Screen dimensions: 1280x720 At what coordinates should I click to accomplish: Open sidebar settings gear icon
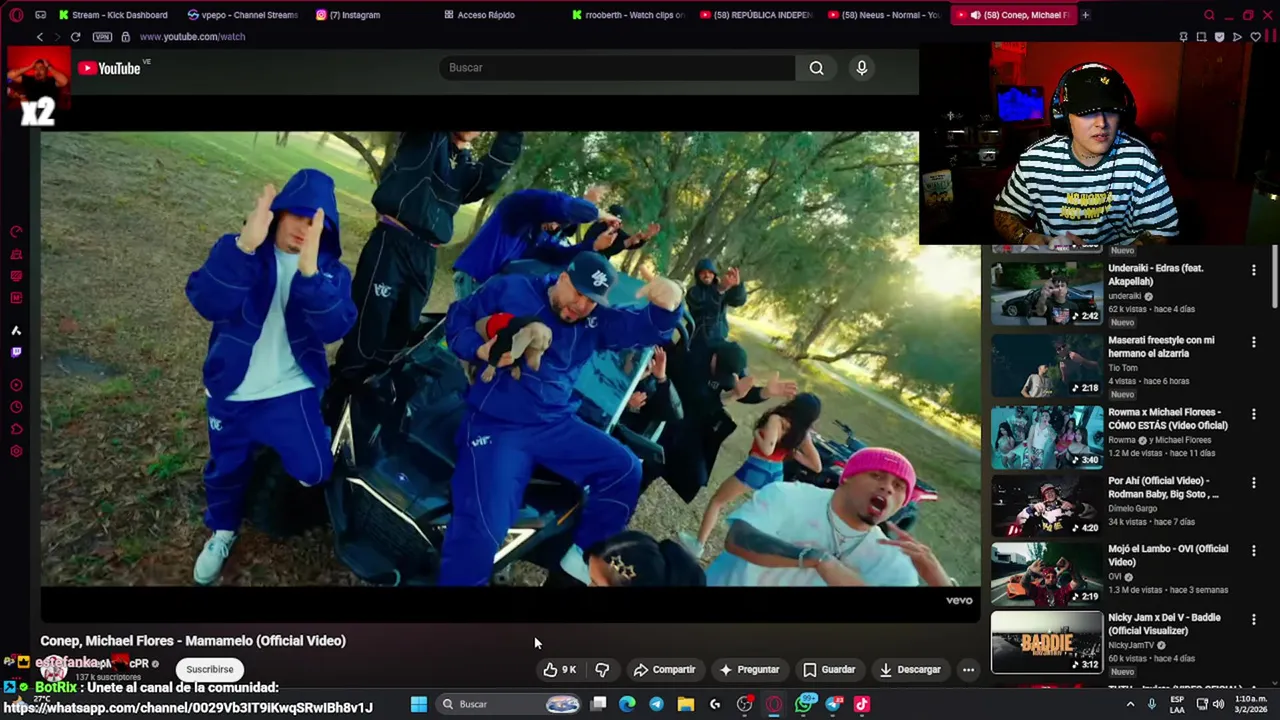[16, 451]
